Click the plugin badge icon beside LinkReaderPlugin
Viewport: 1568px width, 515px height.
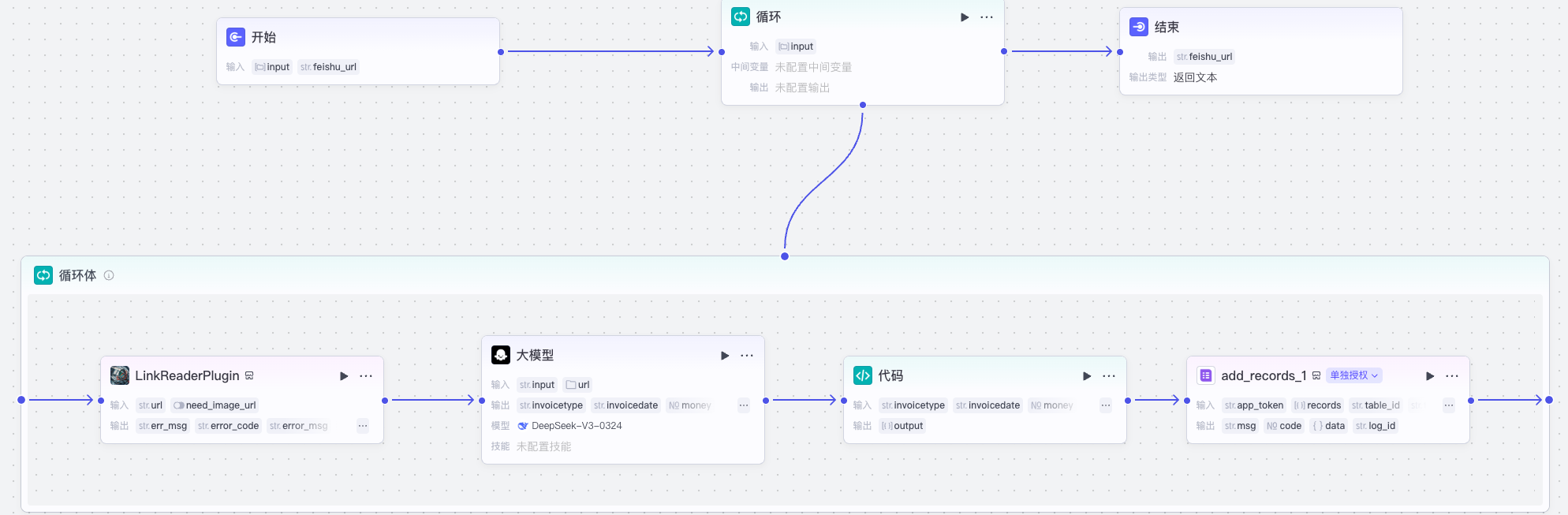pyautogui.click(x=249, y=375)
